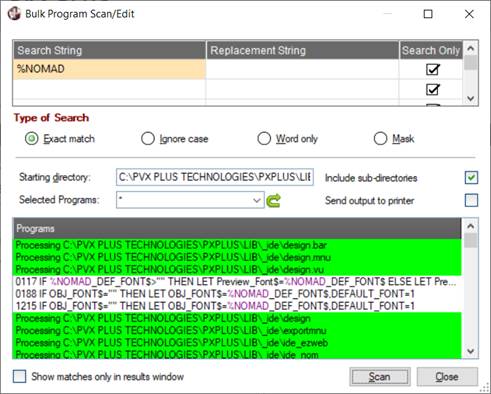
Task: Check Show matches only in results window
Action: (19, 377)
